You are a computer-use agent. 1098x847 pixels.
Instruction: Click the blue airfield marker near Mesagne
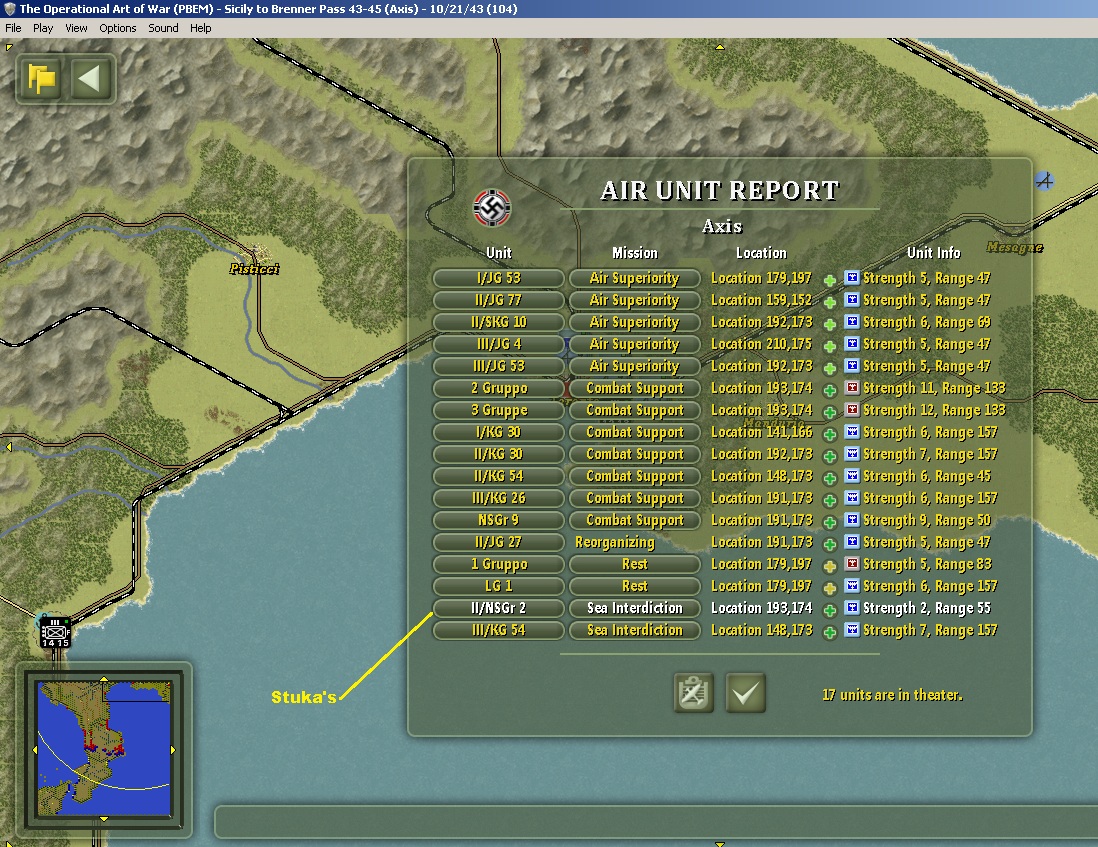click(1045, 181)
